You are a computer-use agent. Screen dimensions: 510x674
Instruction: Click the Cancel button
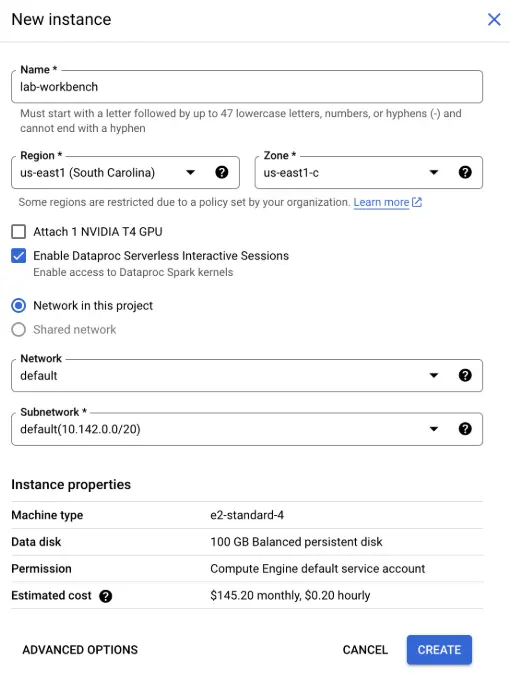[x=365, y=649]
